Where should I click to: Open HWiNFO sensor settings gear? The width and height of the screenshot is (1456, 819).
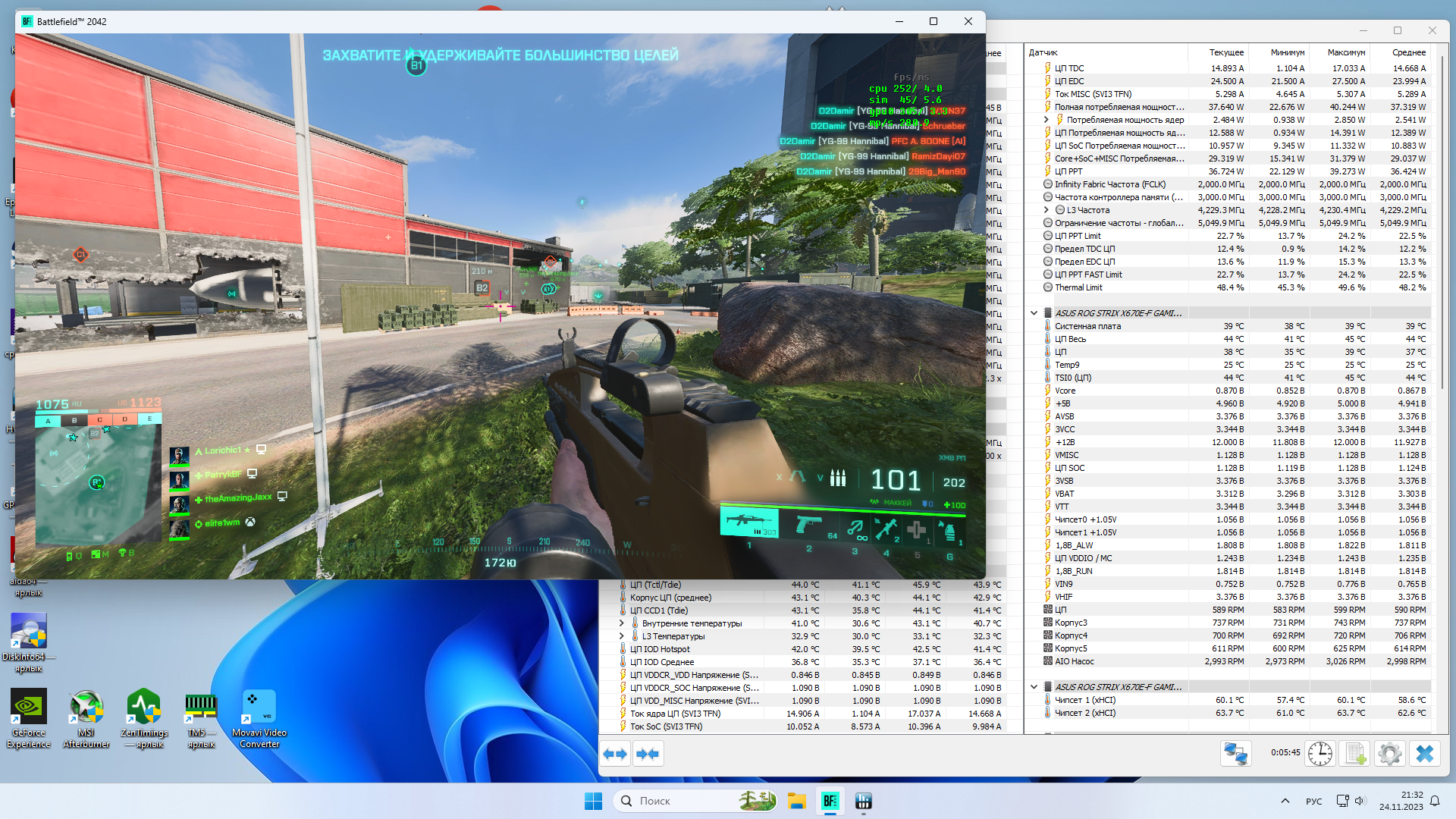tap(1390, 754)
